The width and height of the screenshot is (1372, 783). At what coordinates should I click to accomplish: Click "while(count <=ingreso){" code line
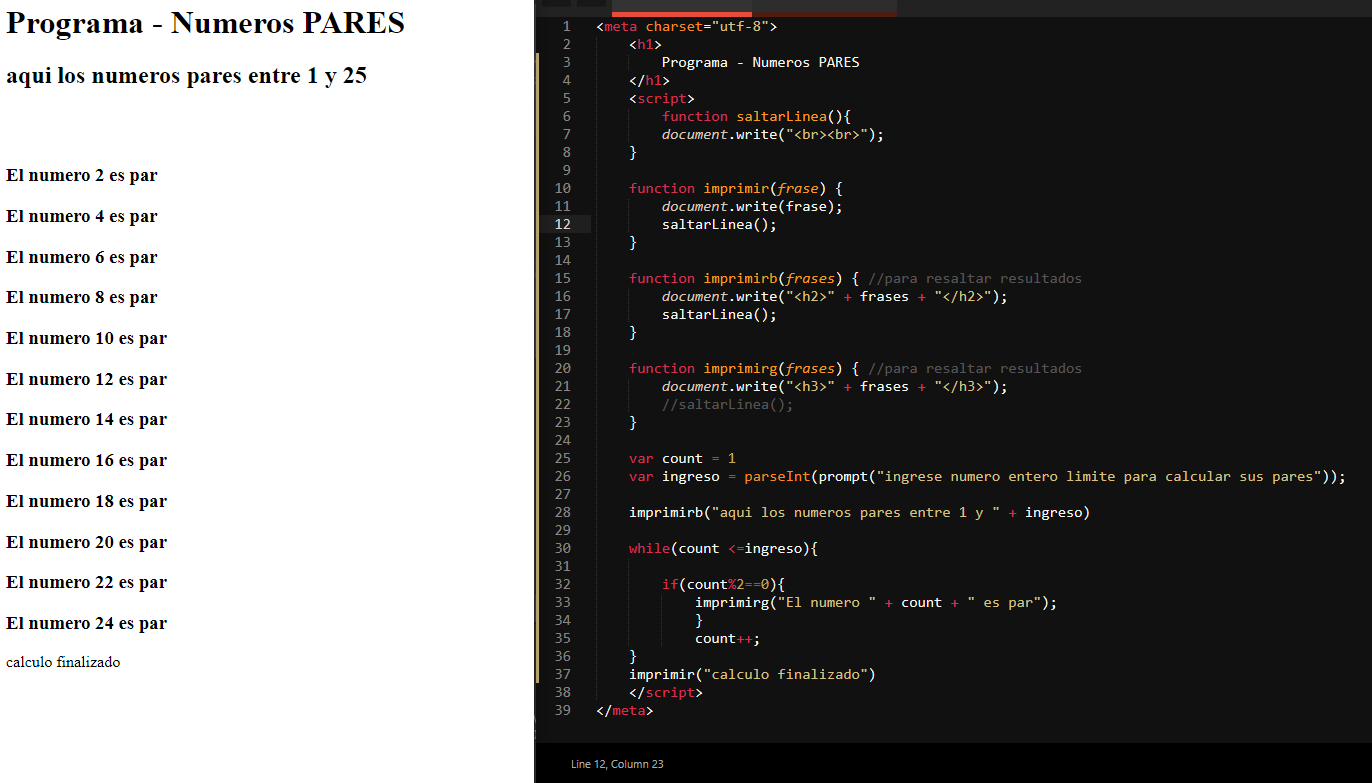coord(723,548)
